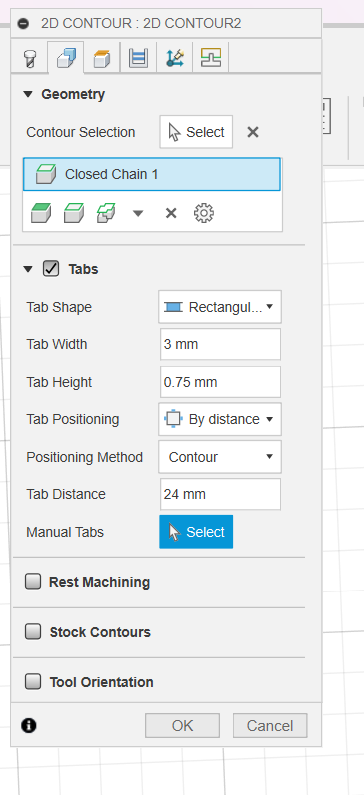Switch to the Heights tab icon
The width and height of the screenshot is (364, 795).
102,58
